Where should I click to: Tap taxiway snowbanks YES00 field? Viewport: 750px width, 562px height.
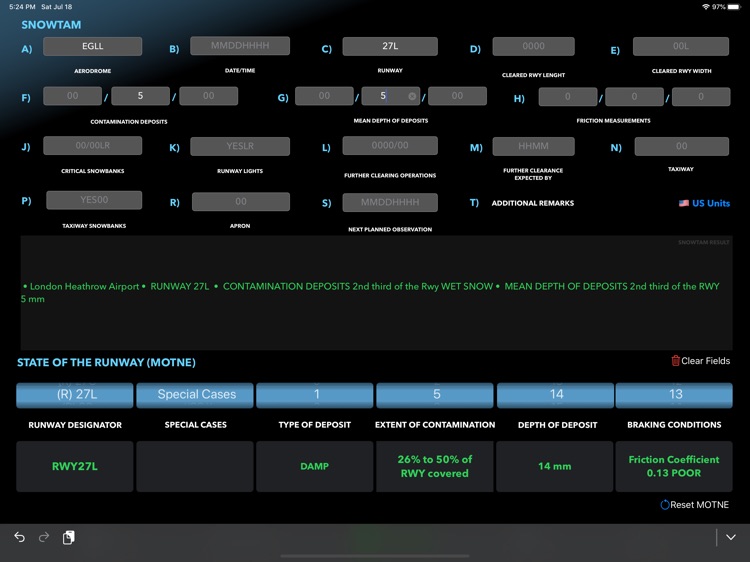94,200
